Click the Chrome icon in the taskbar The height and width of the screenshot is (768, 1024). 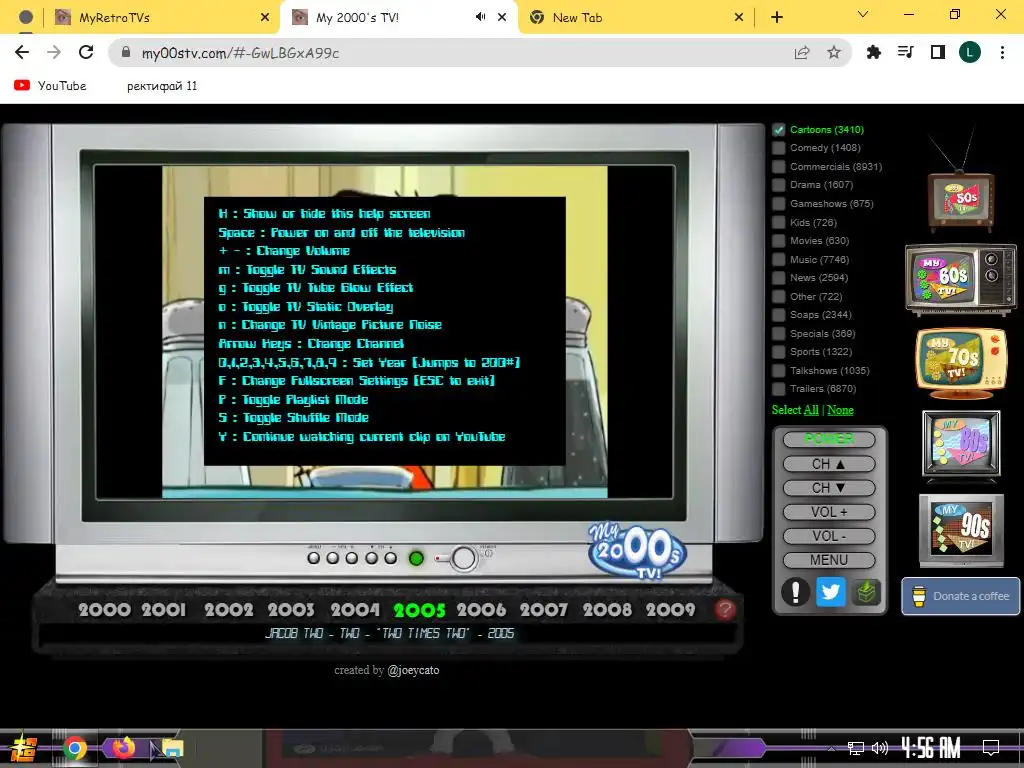[74, 748]
